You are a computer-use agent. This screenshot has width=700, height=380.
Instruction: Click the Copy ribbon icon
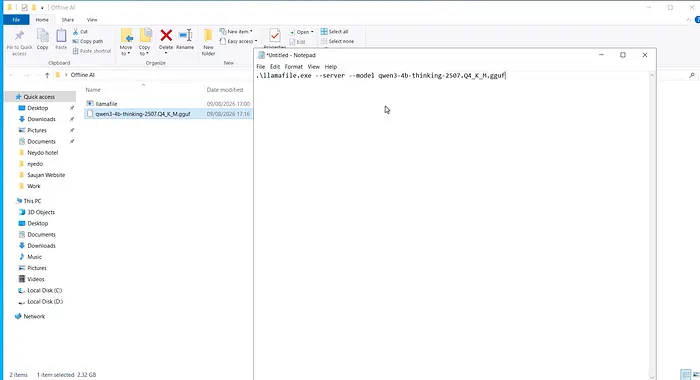[x=42, y=36]
